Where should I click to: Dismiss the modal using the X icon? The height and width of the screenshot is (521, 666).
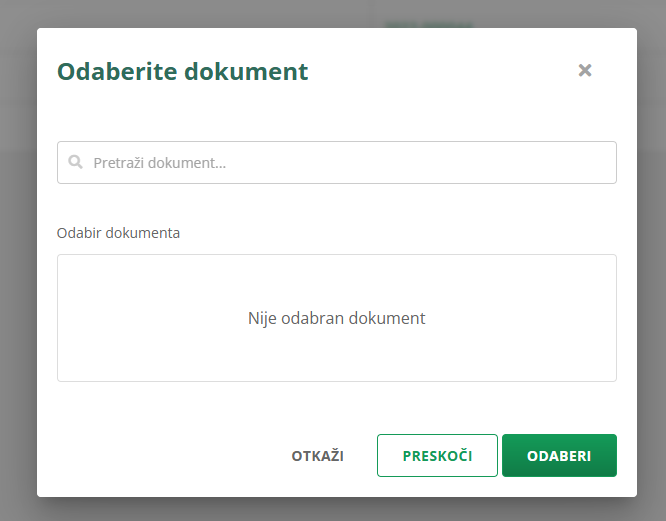coord(585,70)
